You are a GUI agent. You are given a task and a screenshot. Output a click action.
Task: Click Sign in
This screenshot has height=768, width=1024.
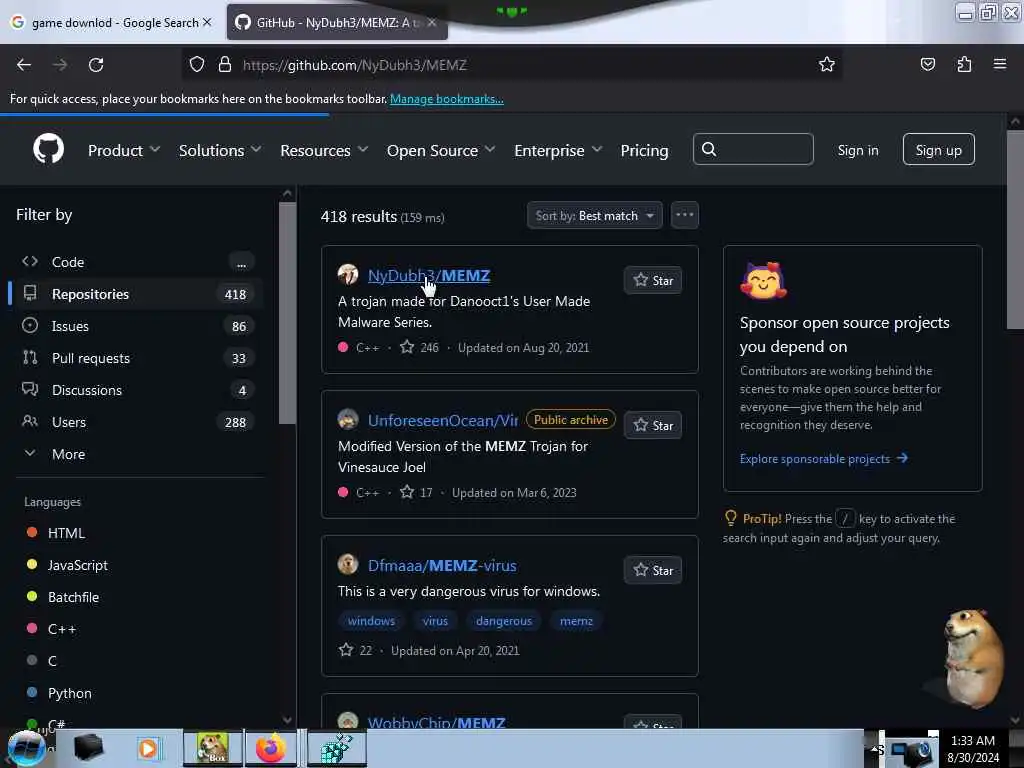(x=857, y=150)
